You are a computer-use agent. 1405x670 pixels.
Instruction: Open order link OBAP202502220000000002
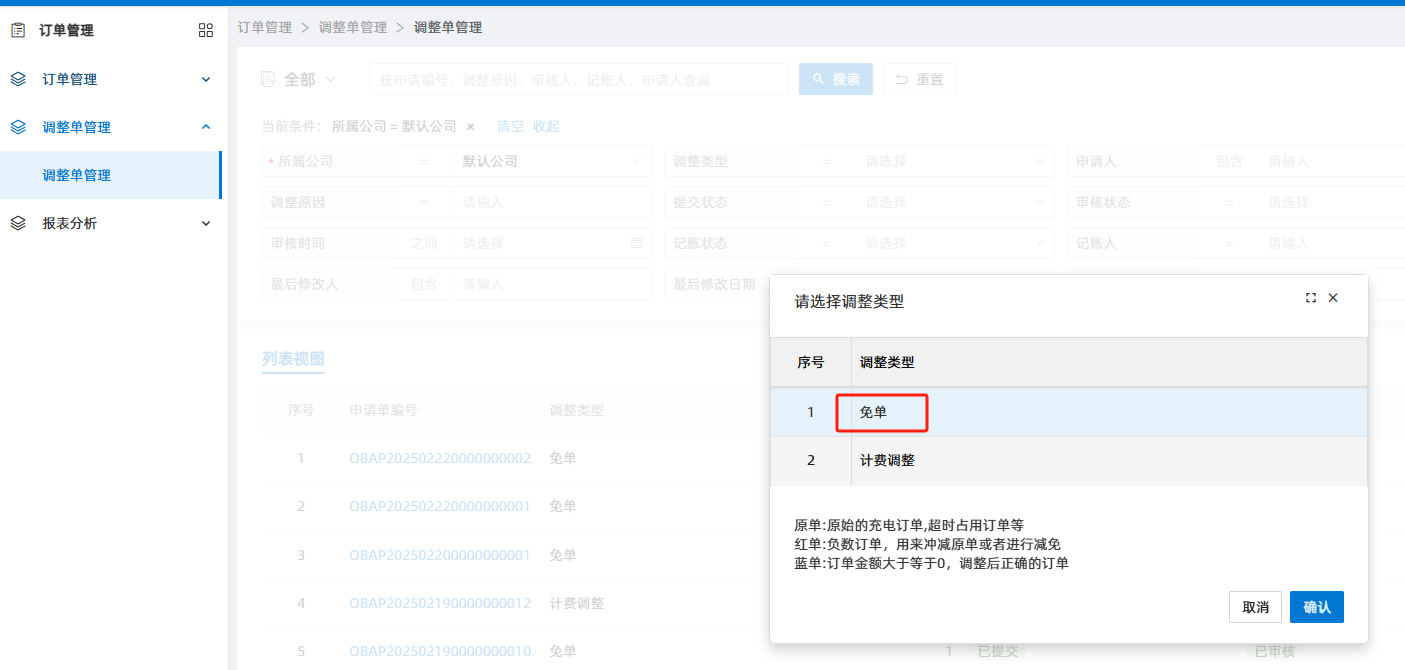tap(440, 458)
